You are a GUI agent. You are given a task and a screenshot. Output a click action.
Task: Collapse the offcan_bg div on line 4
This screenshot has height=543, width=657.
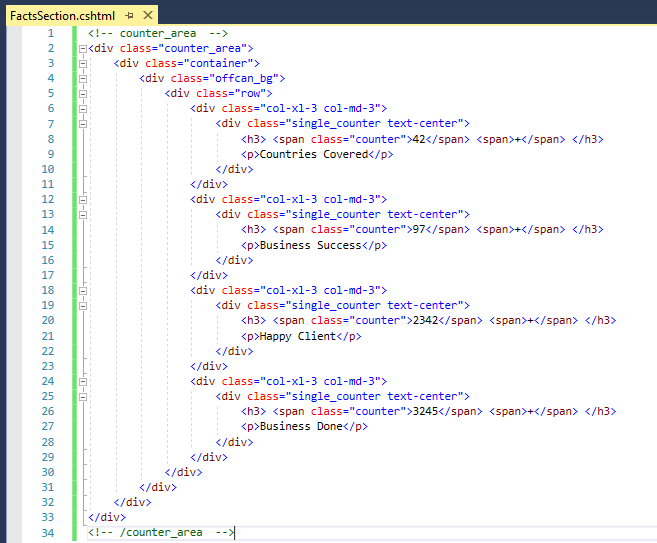[81, 78]
